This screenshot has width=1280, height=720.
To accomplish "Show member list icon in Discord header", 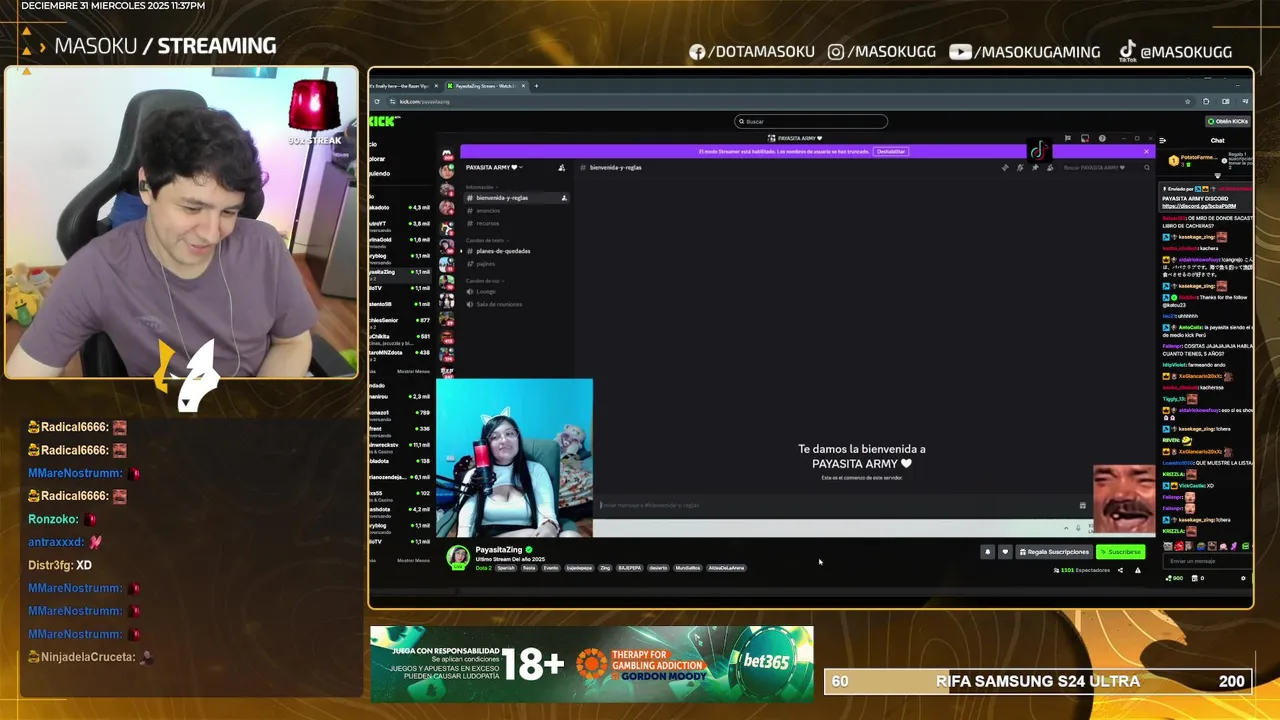I will click(x=1050, y=167).
